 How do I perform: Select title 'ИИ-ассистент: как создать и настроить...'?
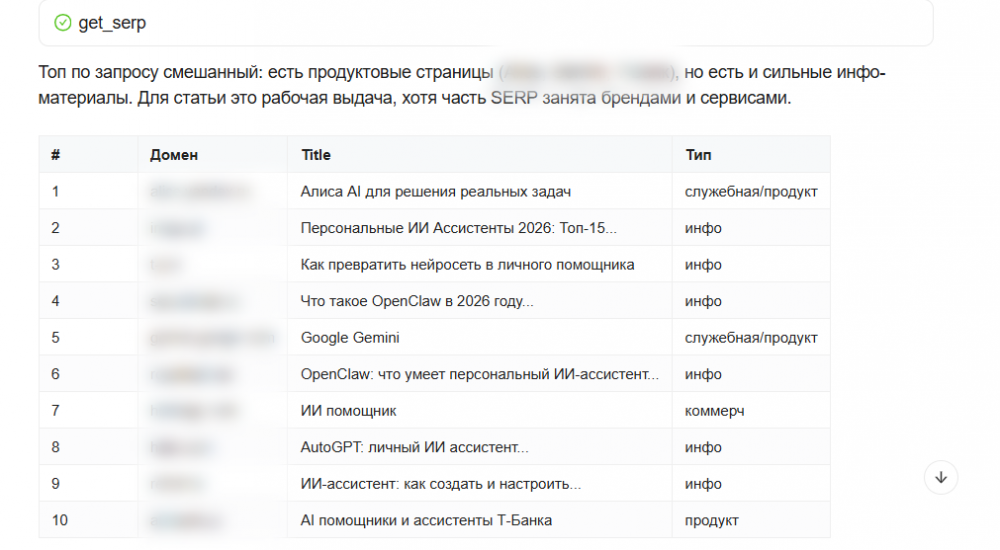[x=441, y=484]
